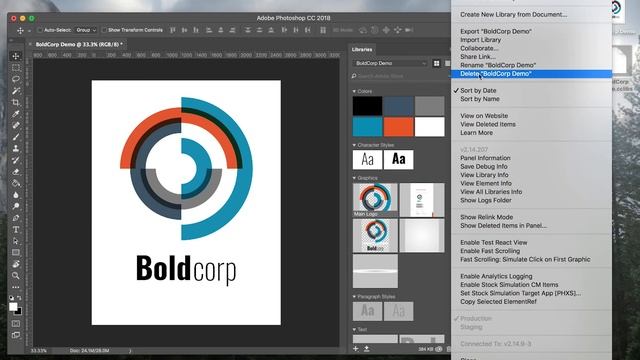
Task: Select the Type tool
Action: point(16,229)
